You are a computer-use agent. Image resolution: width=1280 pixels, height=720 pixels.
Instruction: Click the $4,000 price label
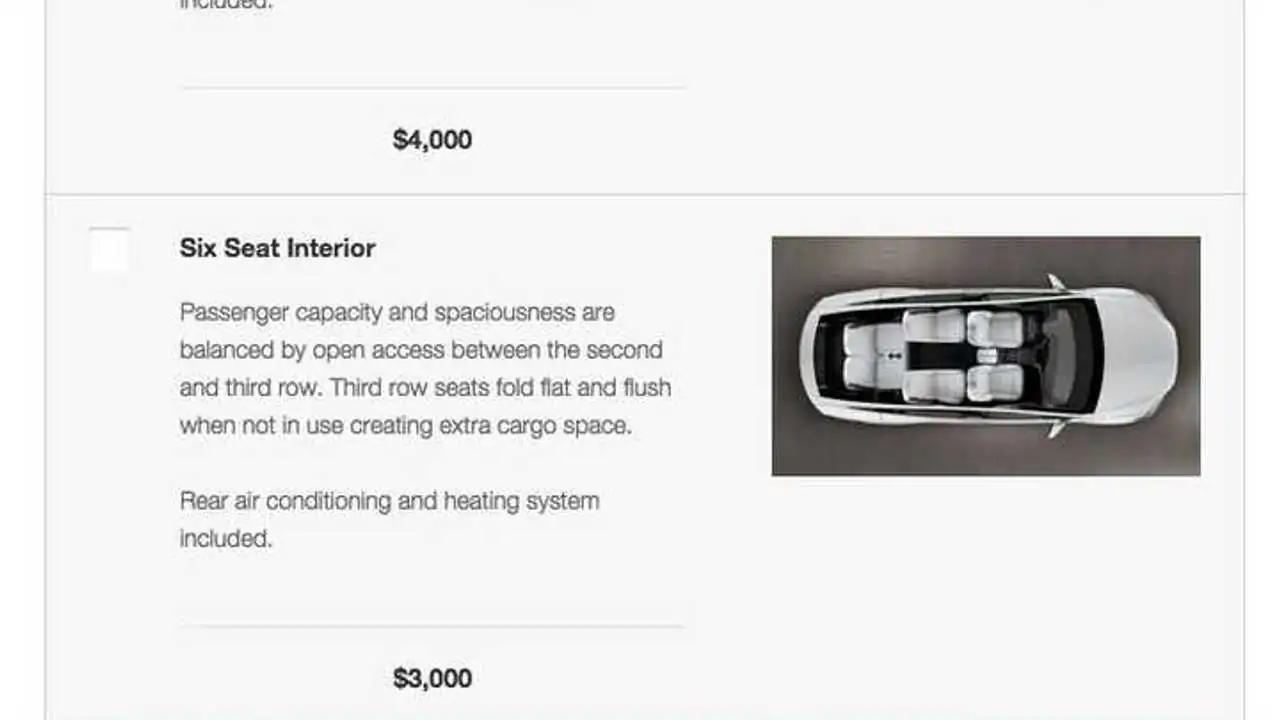(432, 139)
